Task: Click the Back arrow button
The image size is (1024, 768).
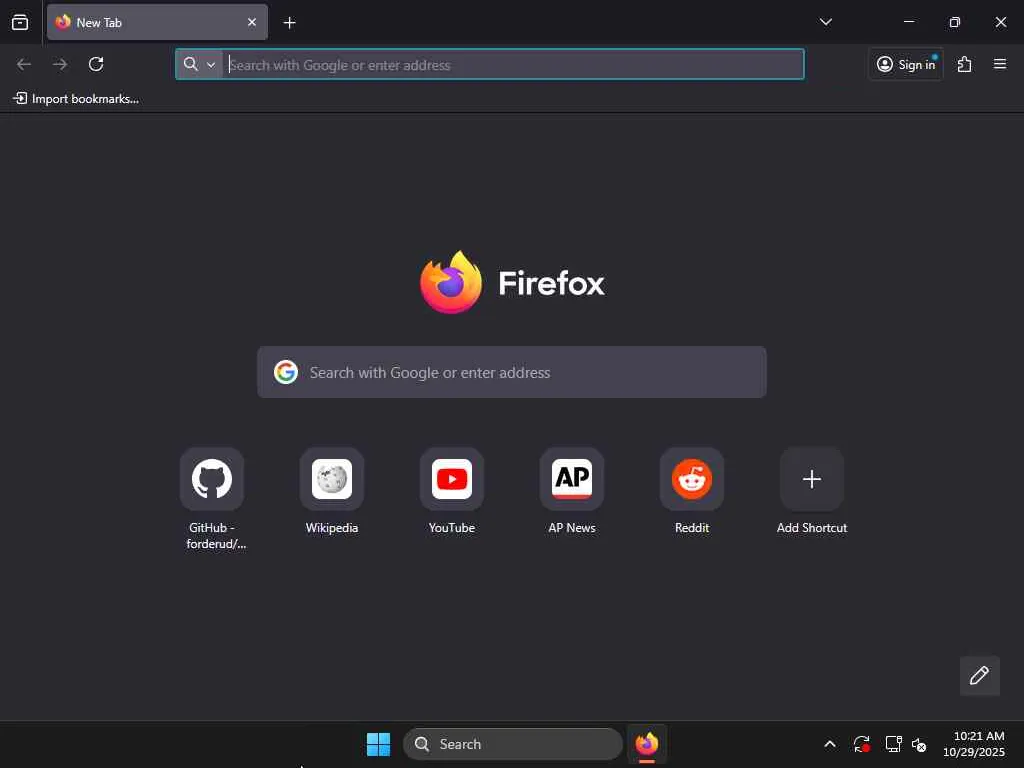Action: click(24, 64)
